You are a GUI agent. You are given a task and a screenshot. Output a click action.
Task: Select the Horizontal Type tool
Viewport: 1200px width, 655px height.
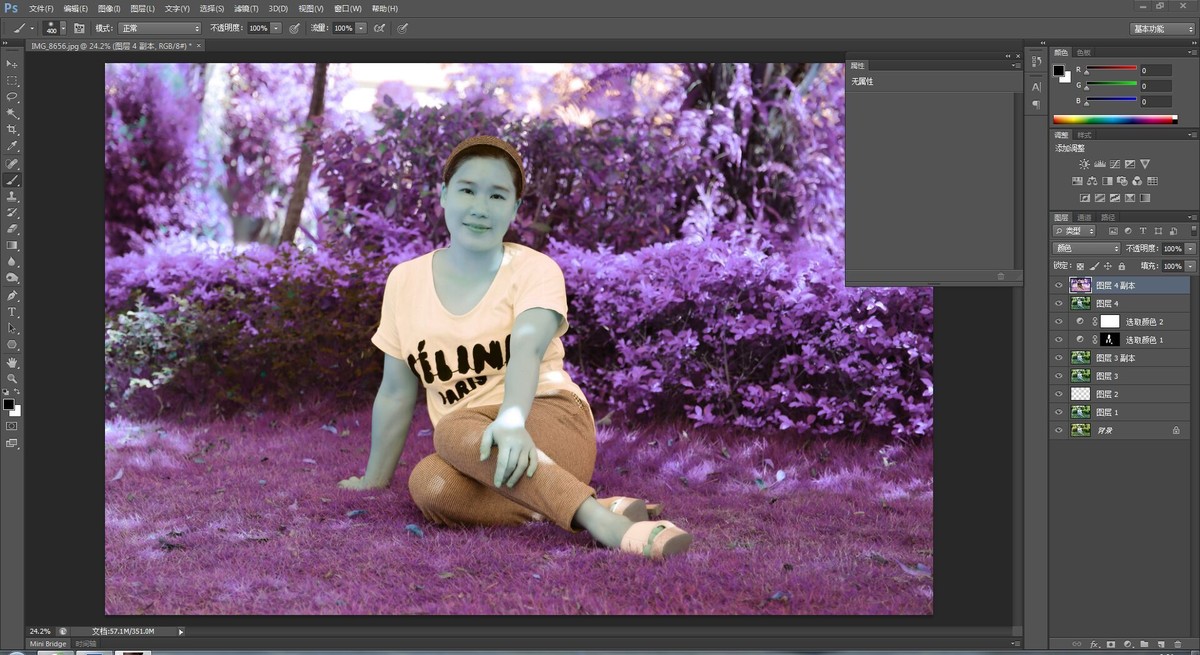pyautogui.click(x=12, y=312)
